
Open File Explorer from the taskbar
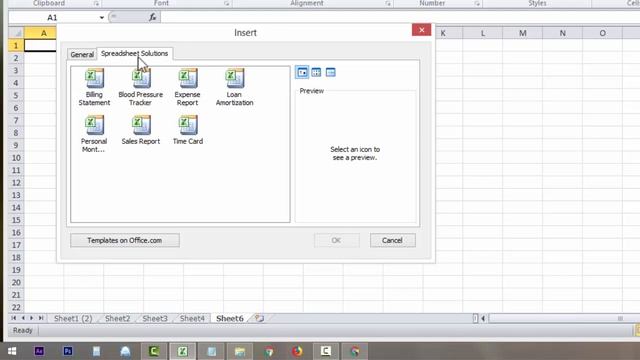[x=240, y=351]
